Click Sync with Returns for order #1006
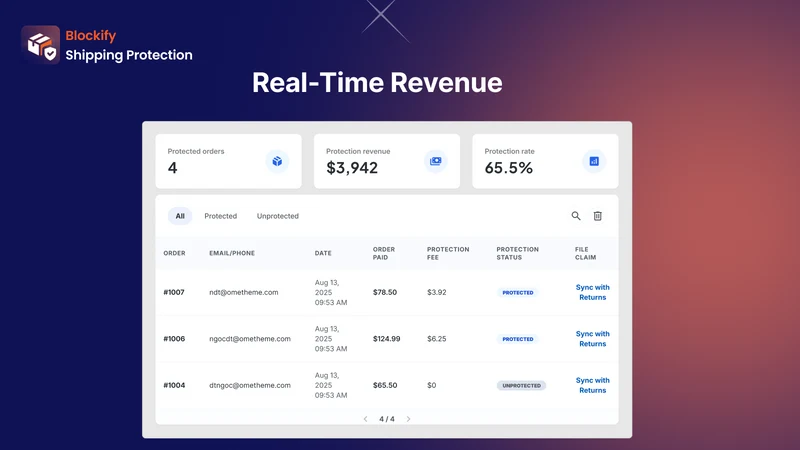Screen dimensions: 800x450 (x=592, y=339)
